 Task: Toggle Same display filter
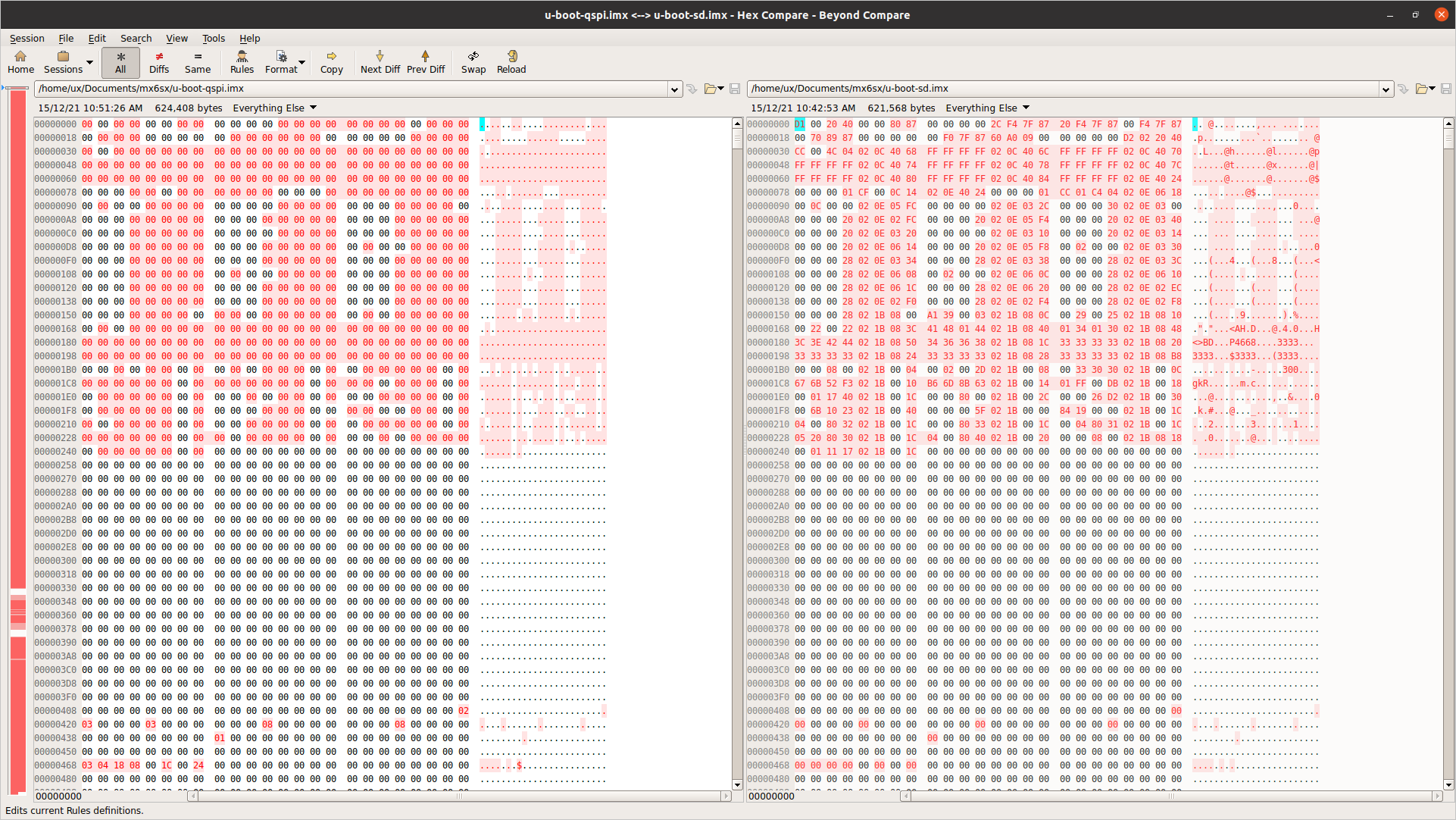[198, 61]
